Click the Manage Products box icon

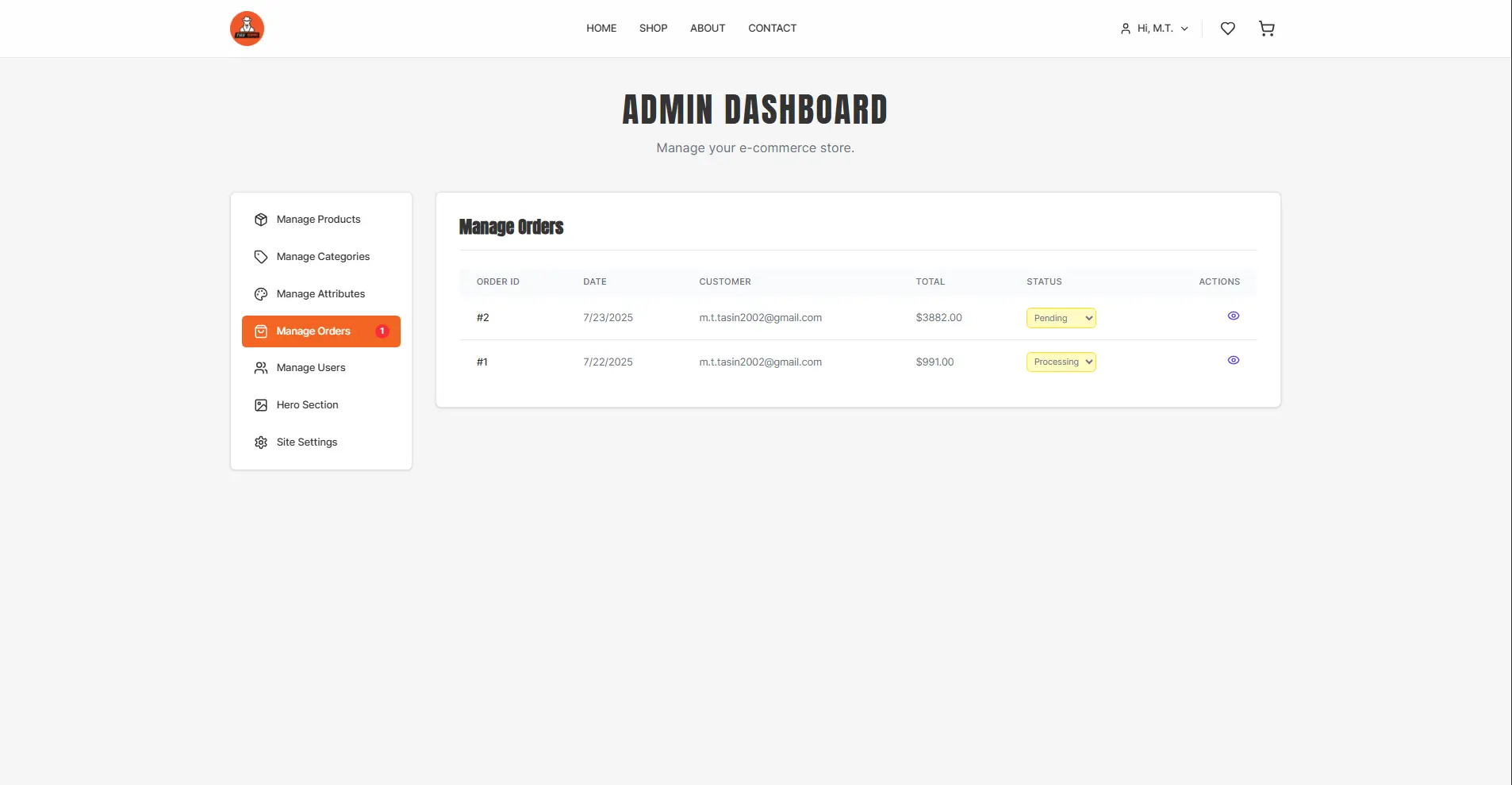(x=261, y=220)
